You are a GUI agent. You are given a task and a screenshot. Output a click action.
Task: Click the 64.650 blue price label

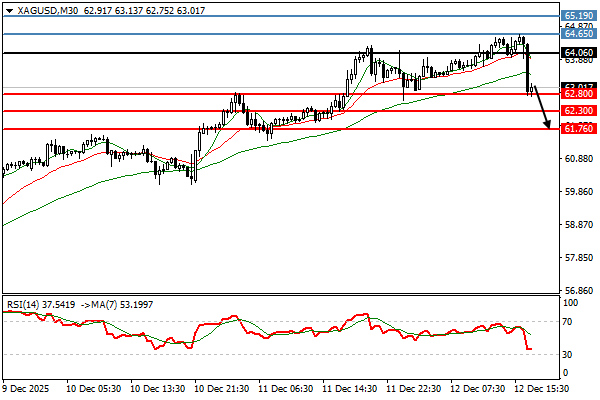(x=579, y=34)
